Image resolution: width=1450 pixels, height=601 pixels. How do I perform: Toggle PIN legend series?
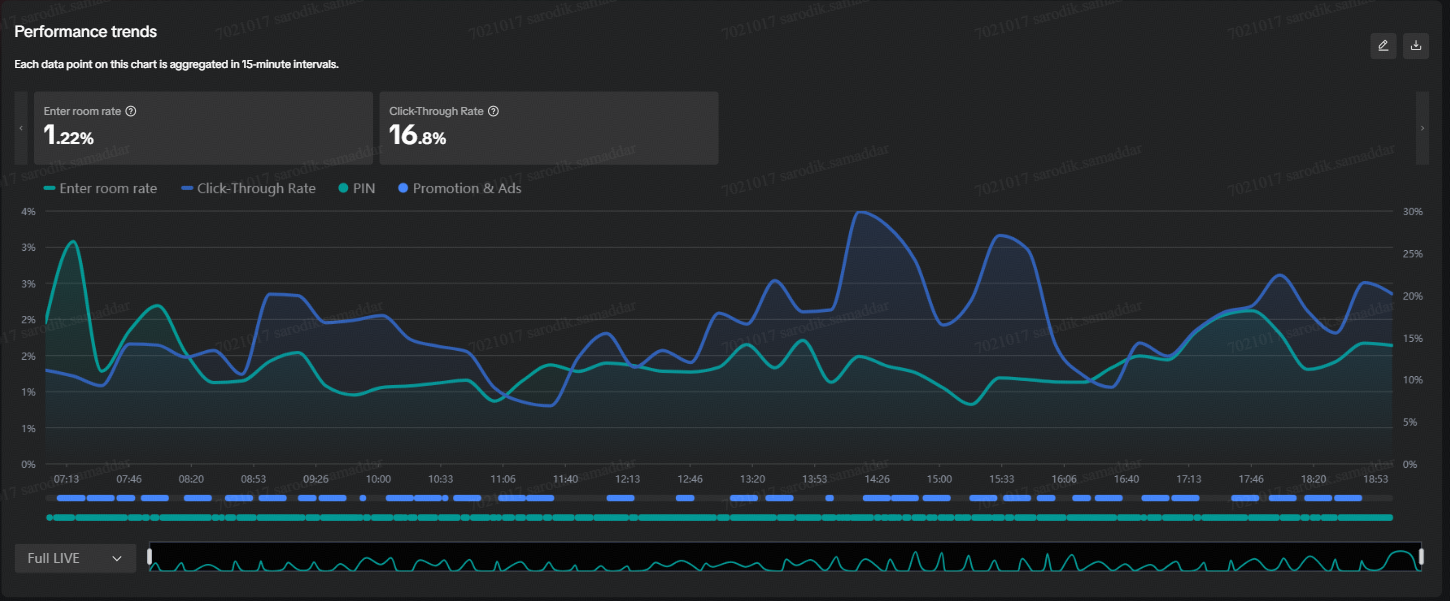[x=357, y=188]
